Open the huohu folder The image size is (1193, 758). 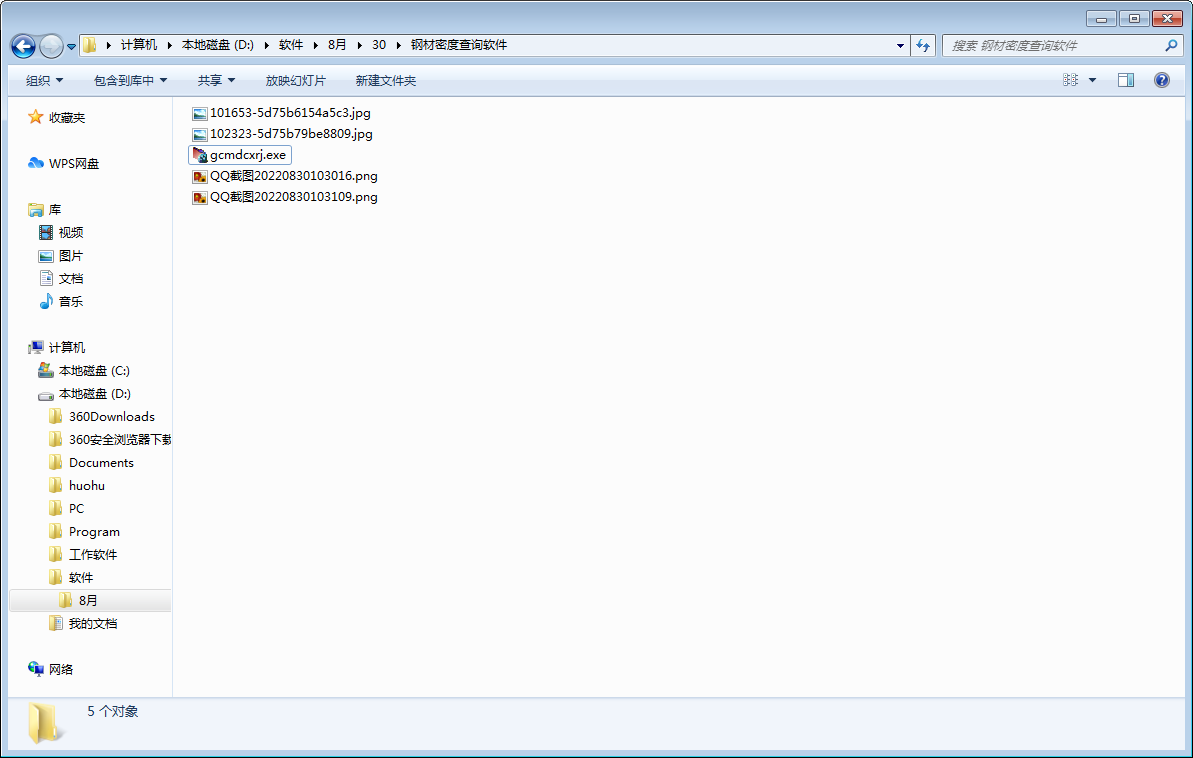(87, 486)
